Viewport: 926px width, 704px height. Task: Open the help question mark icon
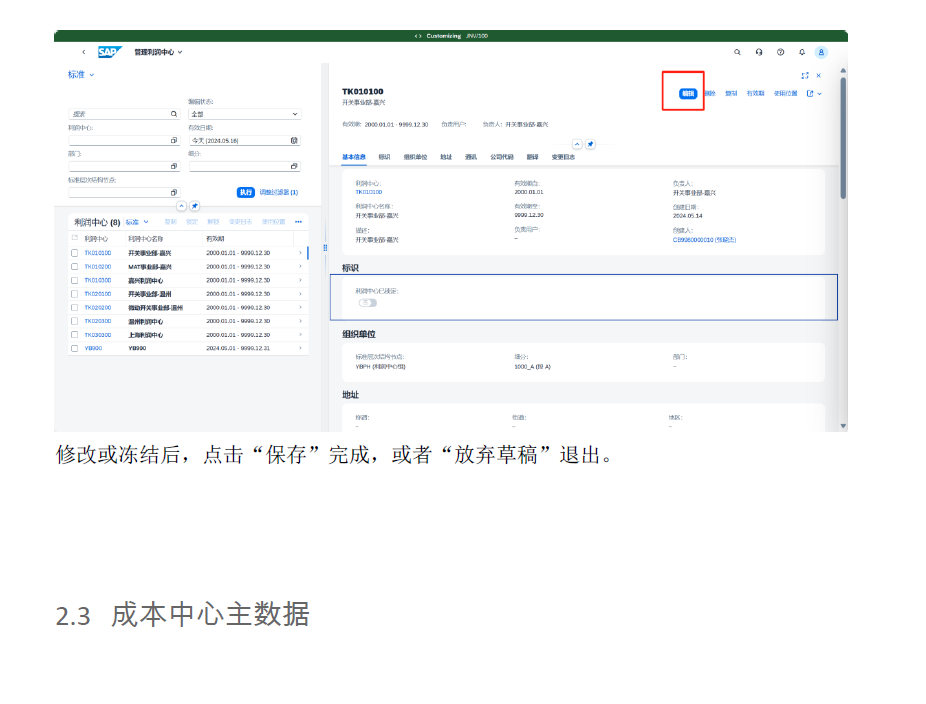(780, 52)
